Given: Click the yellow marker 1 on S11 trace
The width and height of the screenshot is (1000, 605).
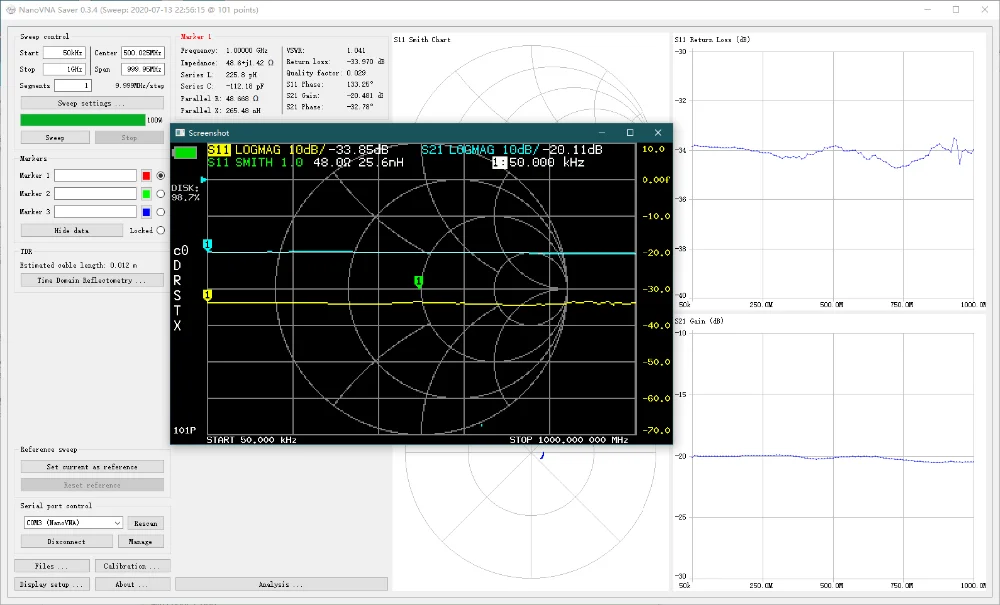Looking at the screenshot, I should pyautogui.click(x=208, y=295).
